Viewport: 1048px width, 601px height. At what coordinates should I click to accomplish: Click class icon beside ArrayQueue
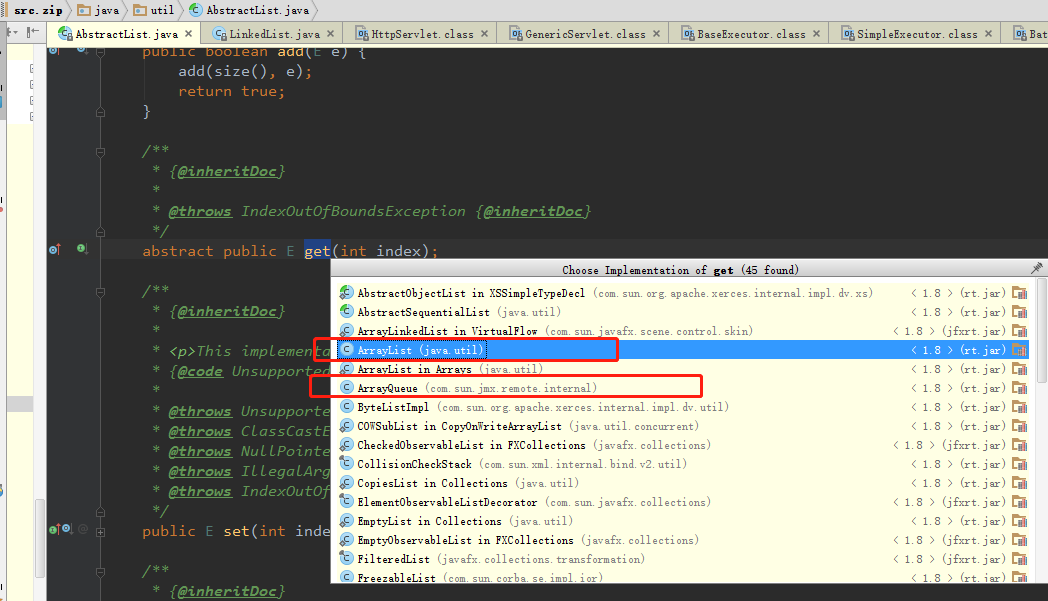click(346, 387)
